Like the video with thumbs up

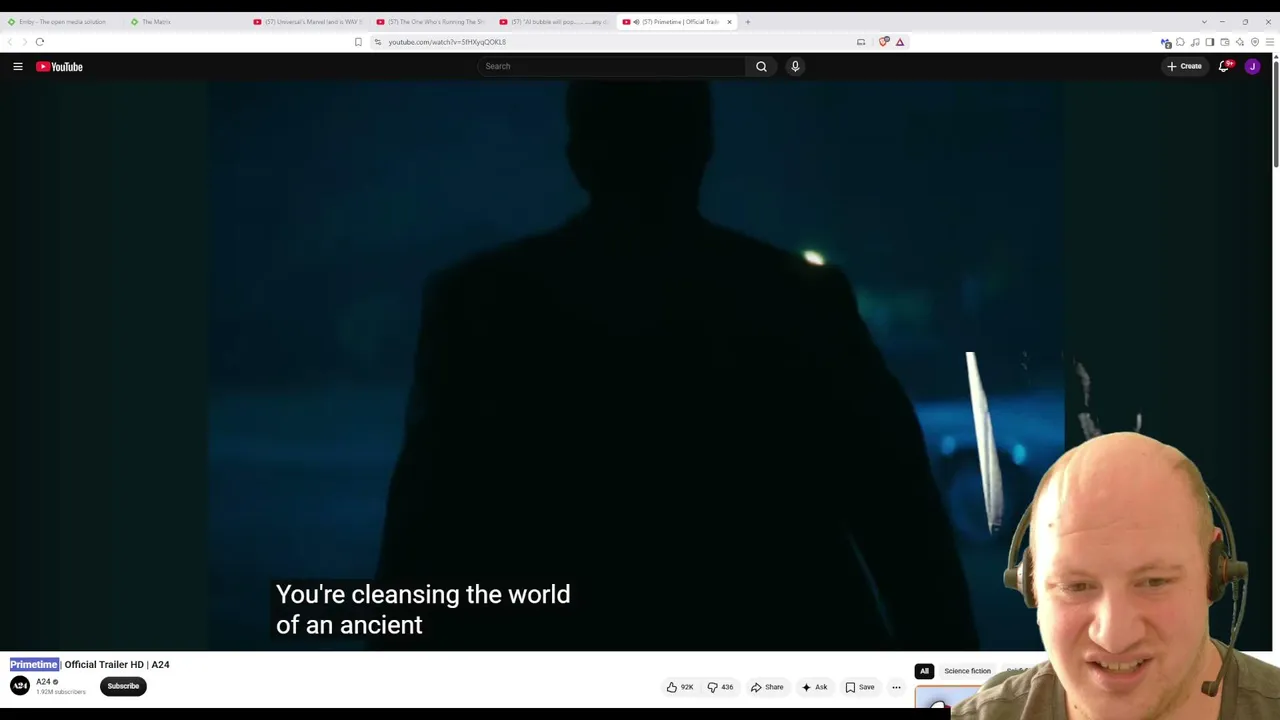tap(680, 687)
